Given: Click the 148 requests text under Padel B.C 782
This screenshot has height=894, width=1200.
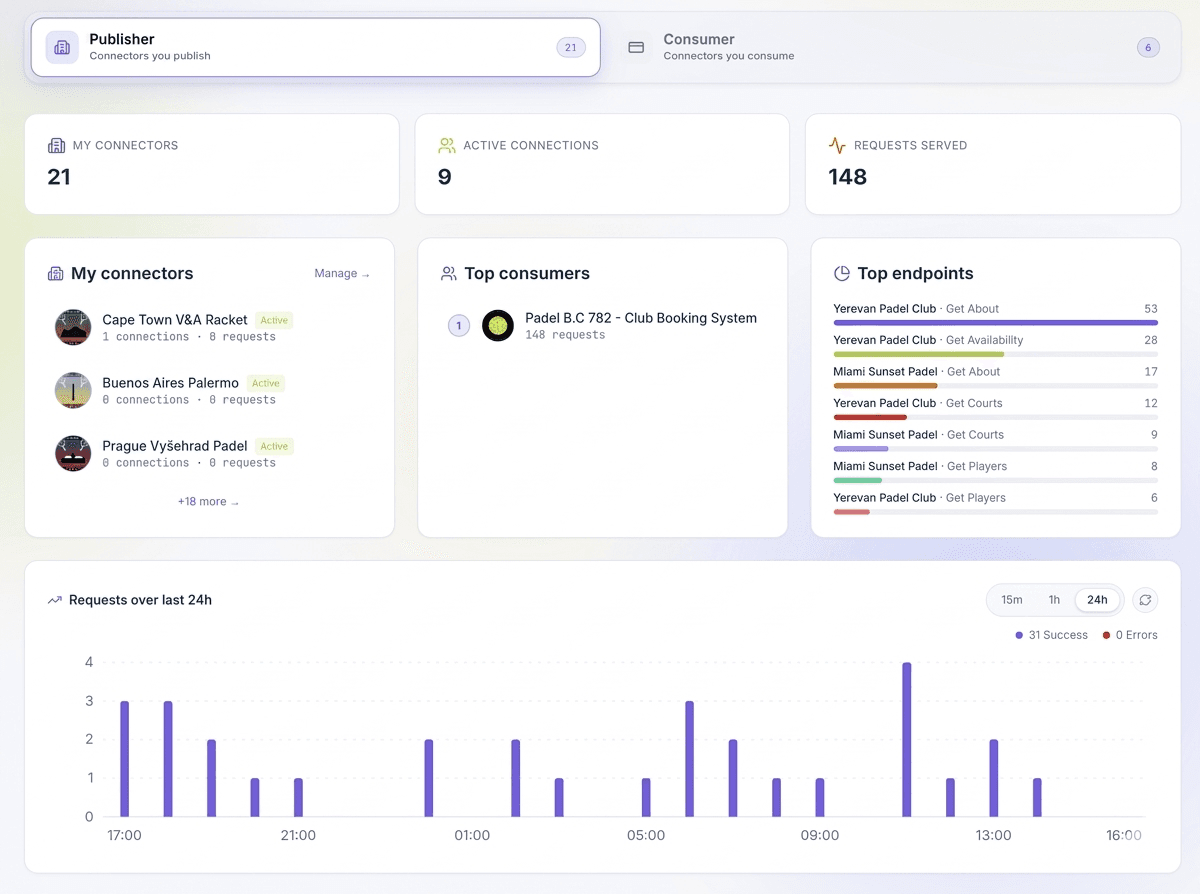Looking at the screenshot, I should click(565, 335).
